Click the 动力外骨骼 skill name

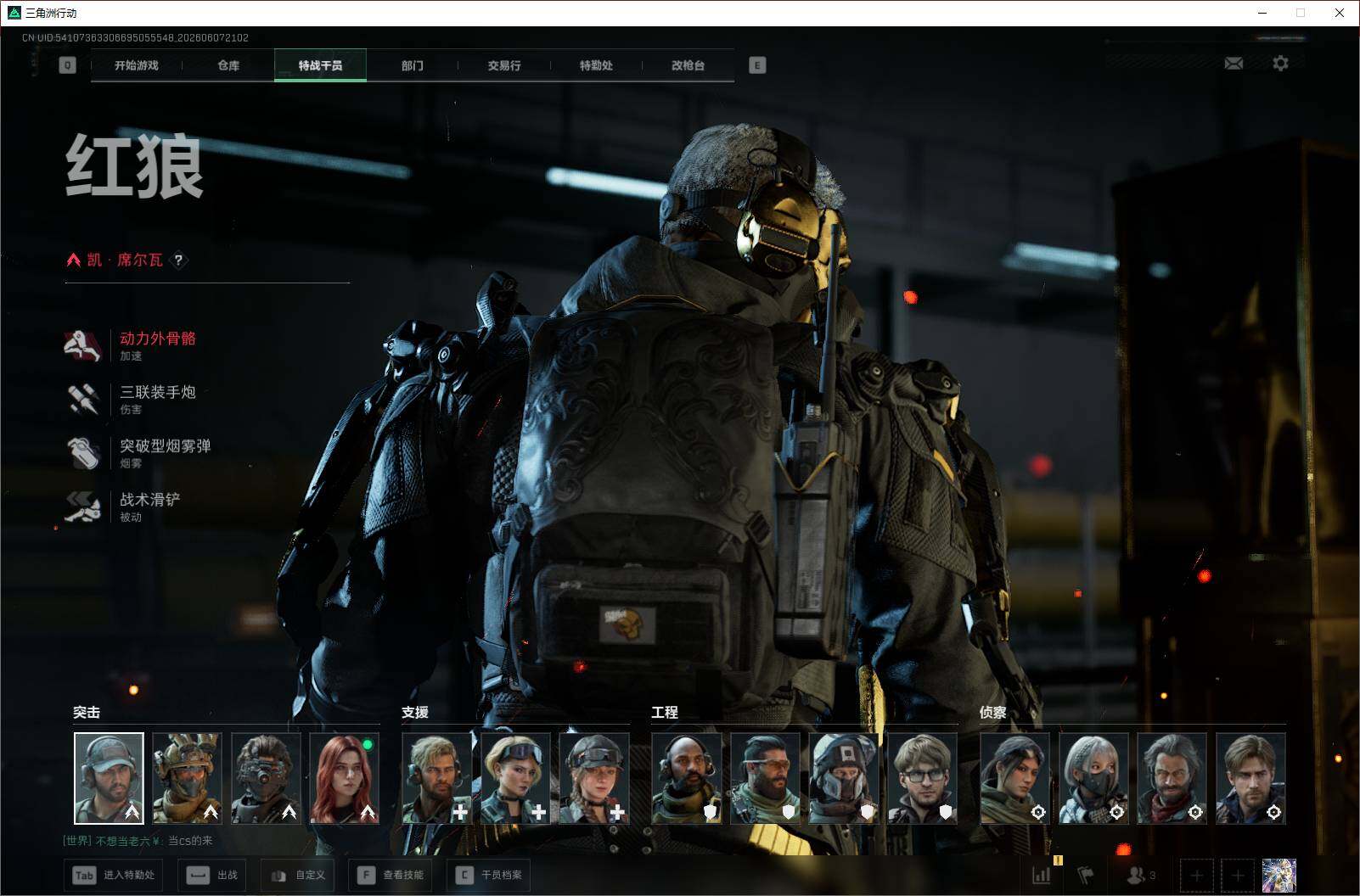point(158,339)
